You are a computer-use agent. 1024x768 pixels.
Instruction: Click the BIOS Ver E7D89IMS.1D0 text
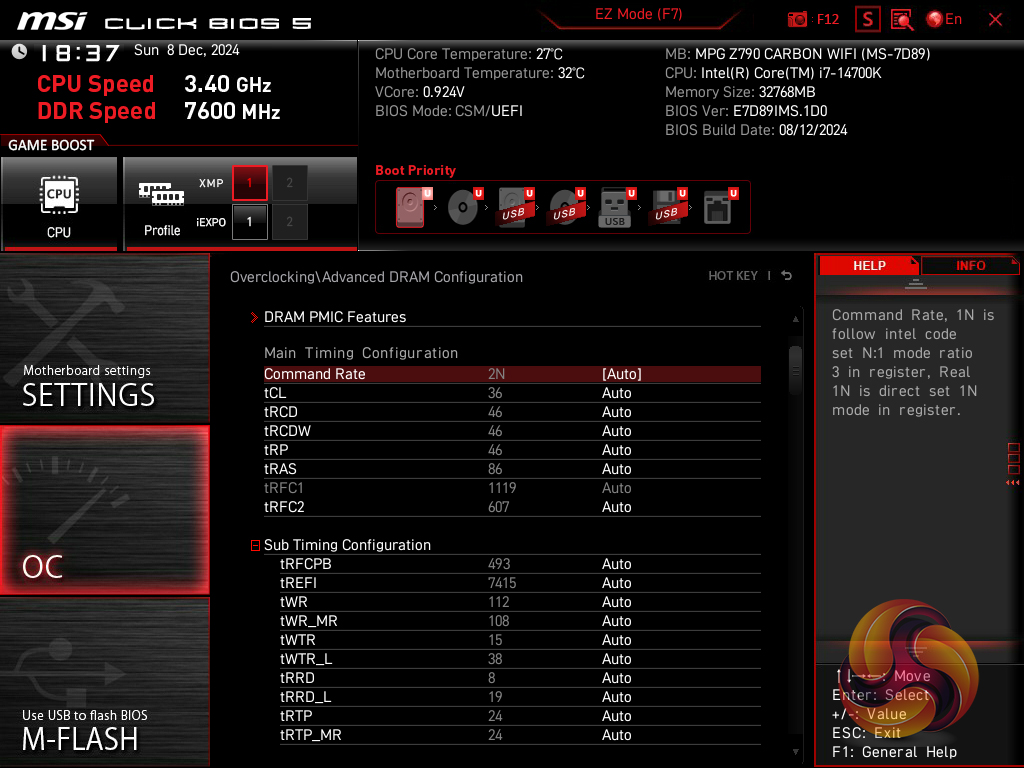point(746,111)
